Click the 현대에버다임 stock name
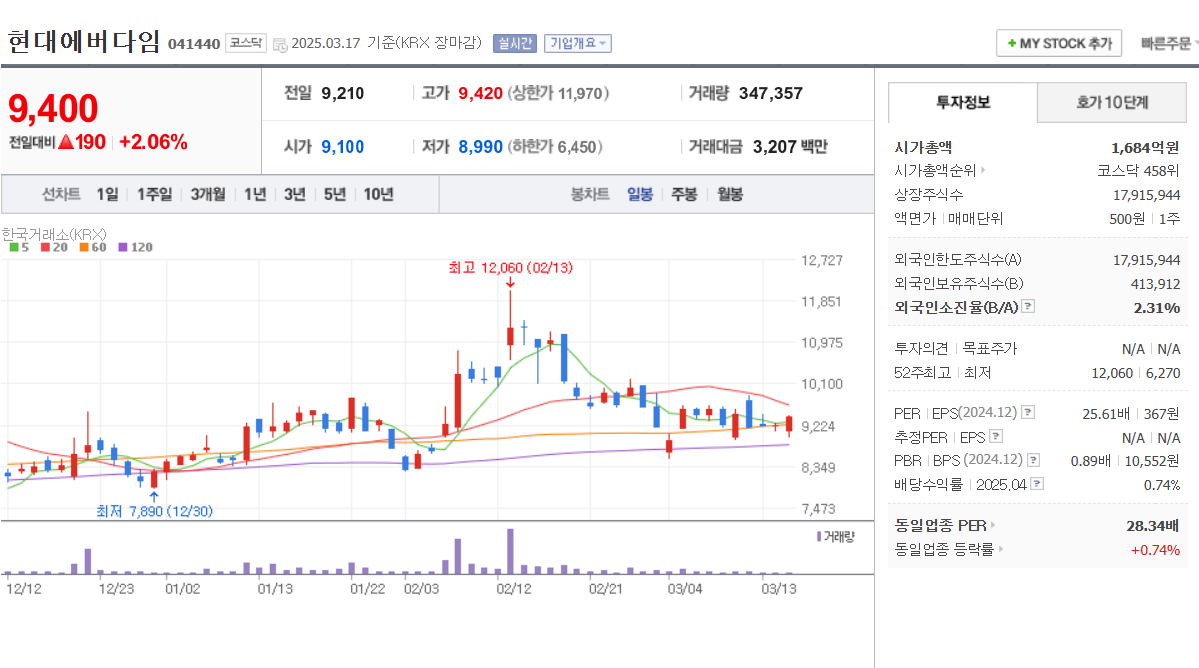Image resolution: width=1199 pixels, height=668 pixels. point(84,41)
